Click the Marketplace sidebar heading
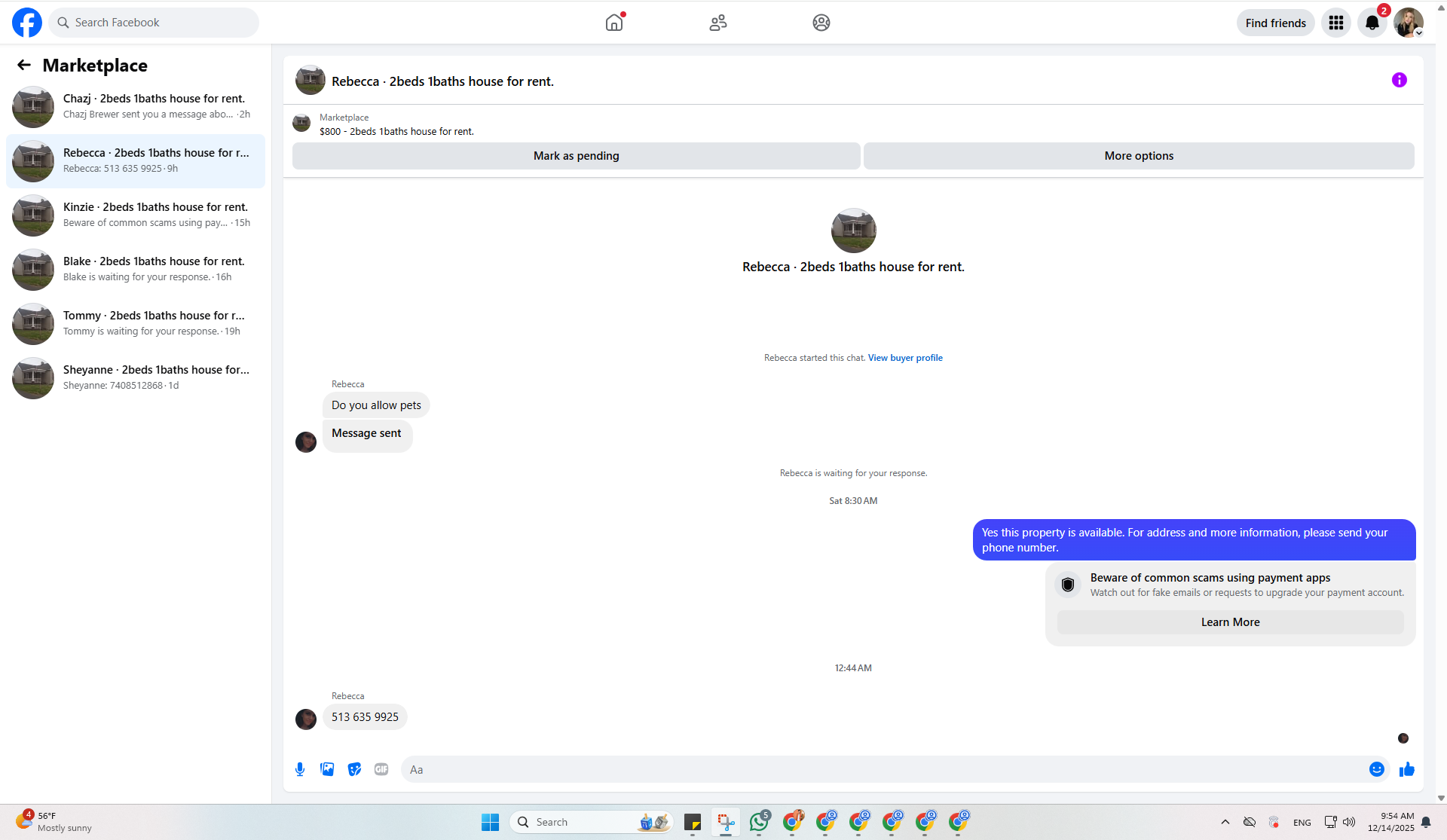The width and height of the screenshot is (1447, 840). tap(95, 66)
